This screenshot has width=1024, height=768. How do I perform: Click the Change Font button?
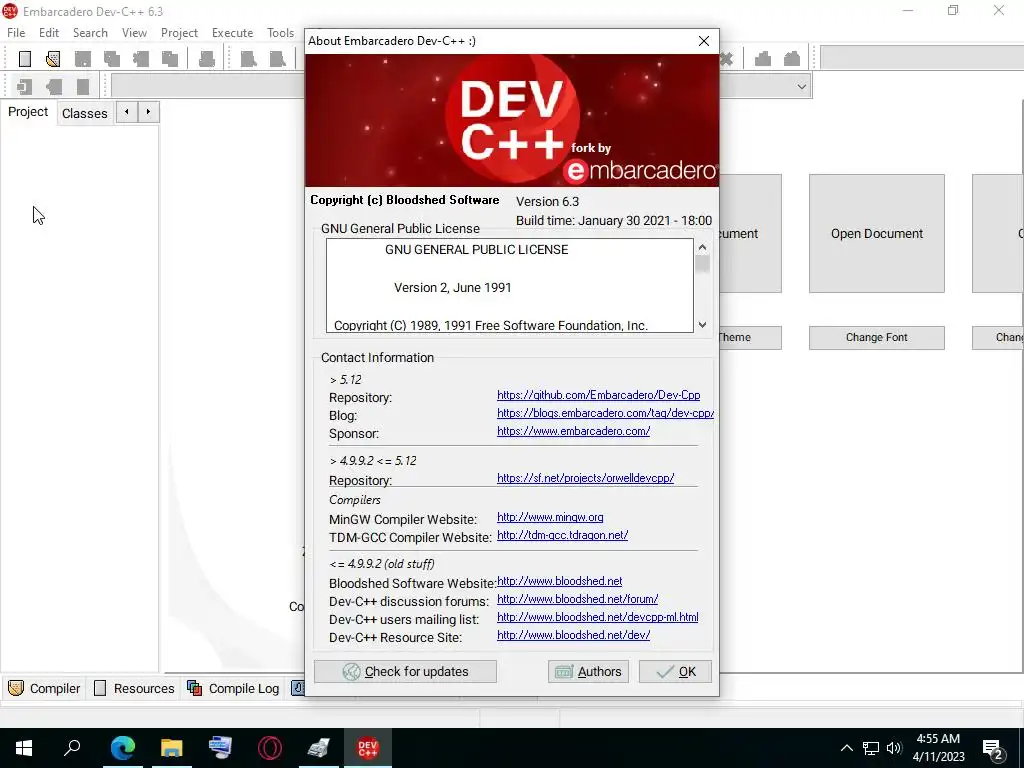coord(876,338)
